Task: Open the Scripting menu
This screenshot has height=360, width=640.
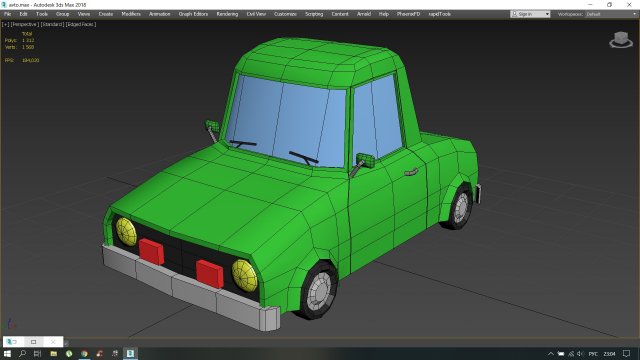Action: (x=314, y=14)
